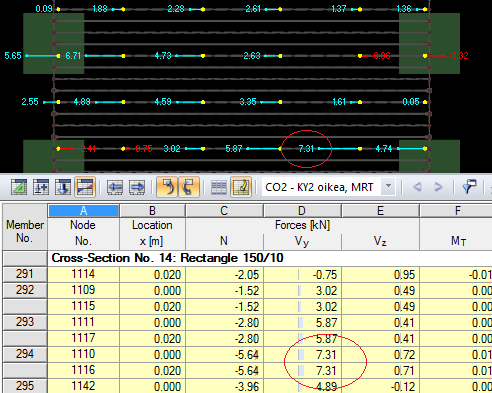Click node 1111 cell
Viewport: 492px width, 393px height.
pyautogui.click(x=83, y=322)
